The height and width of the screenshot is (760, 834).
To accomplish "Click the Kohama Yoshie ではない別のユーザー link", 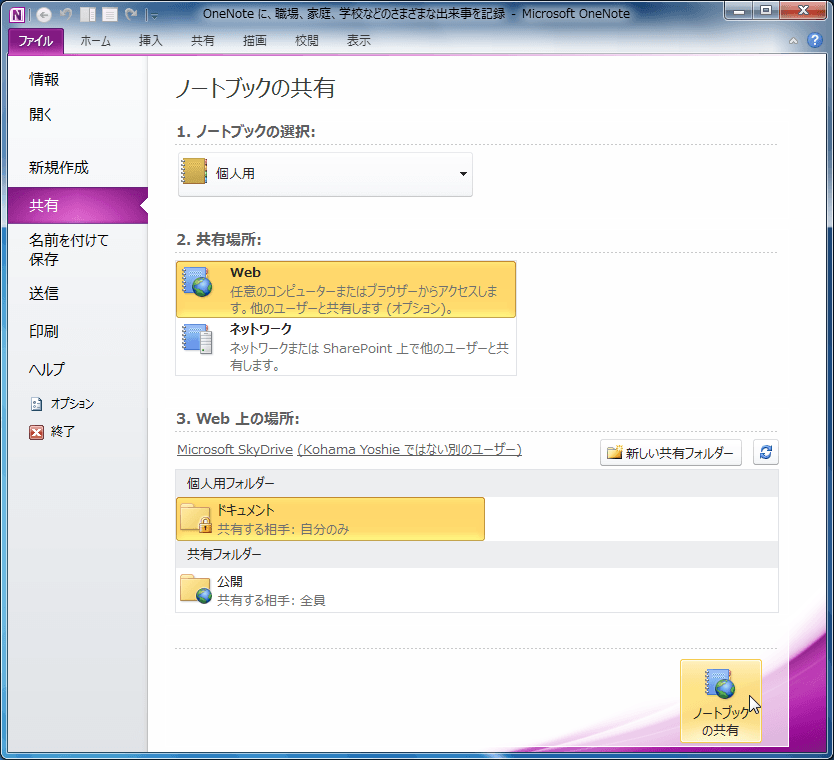I will [x=410, y=450].
